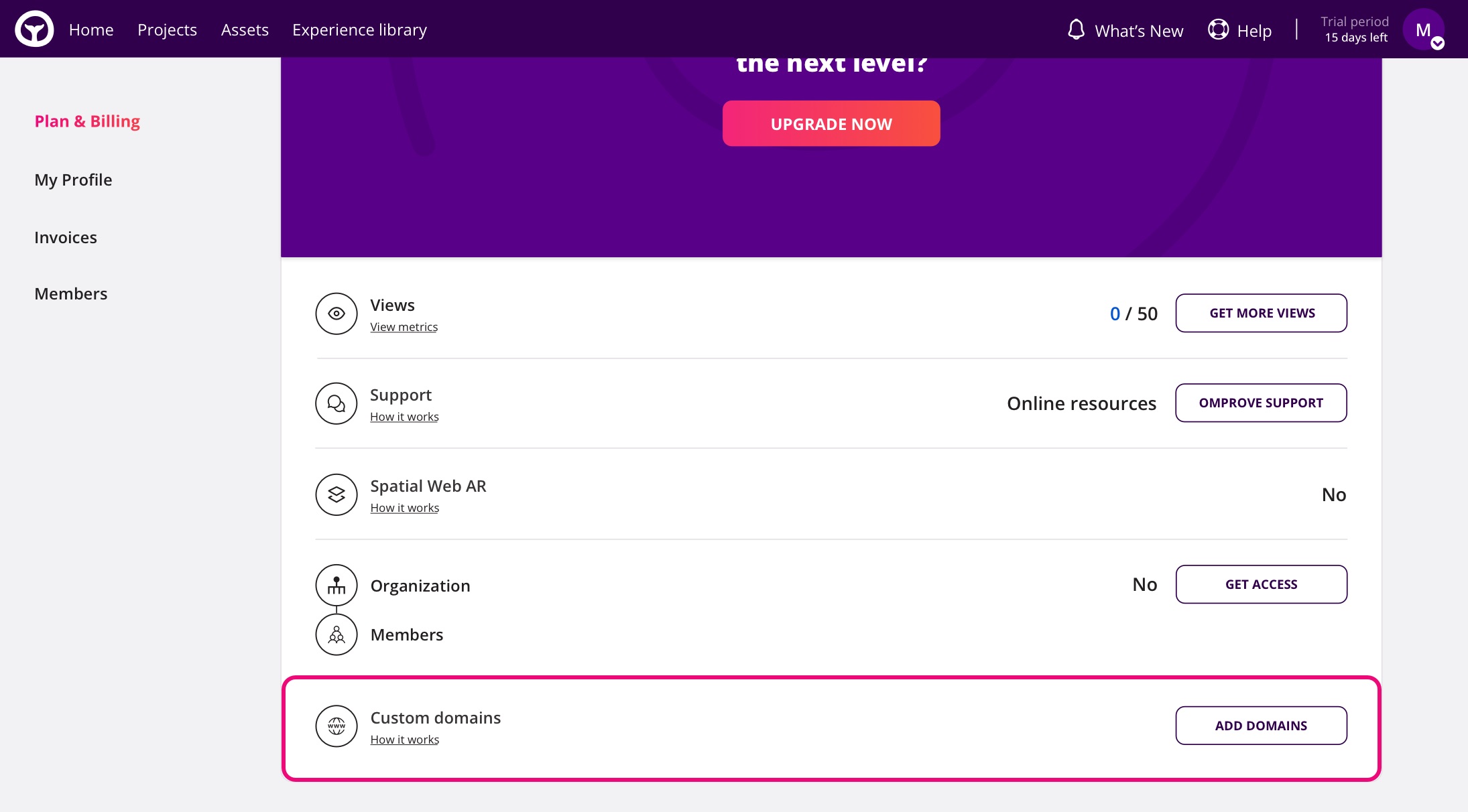The height and width of the screenshot is (812, 1468).
Task: Open Plan & Billing section
Action: tap(87, 121)
